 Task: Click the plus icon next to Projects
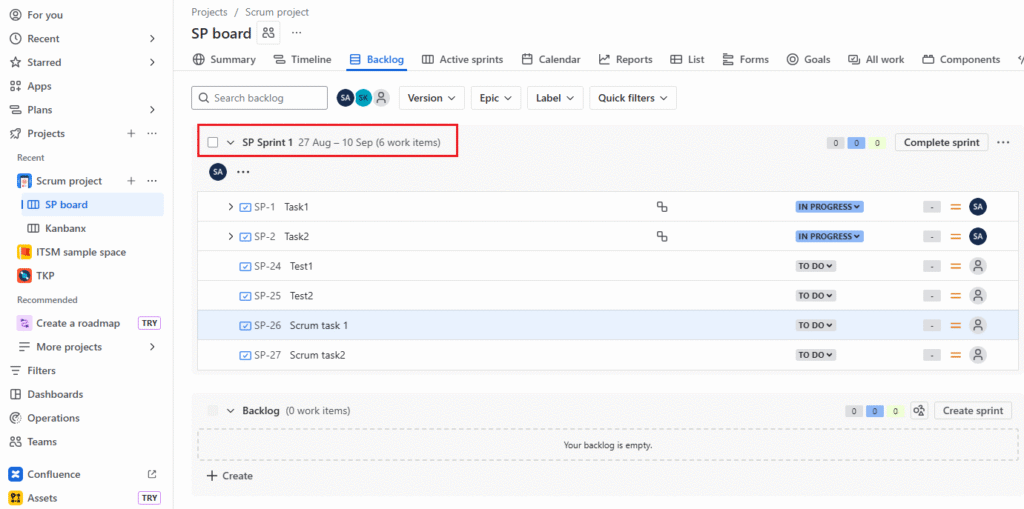[131, 134]
